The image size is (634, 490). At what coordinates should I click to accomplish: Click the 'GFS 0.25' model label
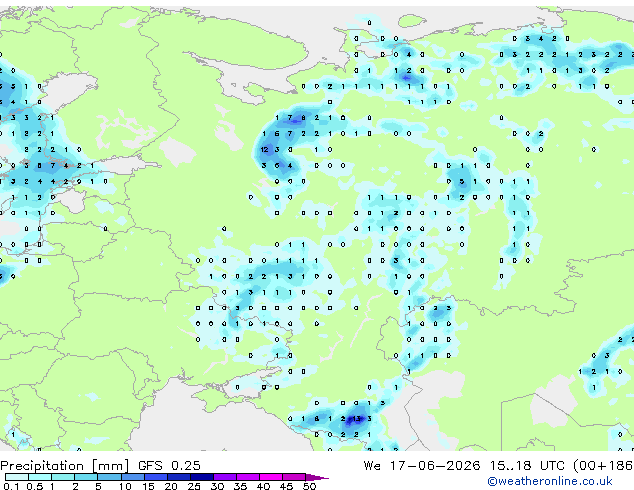(169, 466)
